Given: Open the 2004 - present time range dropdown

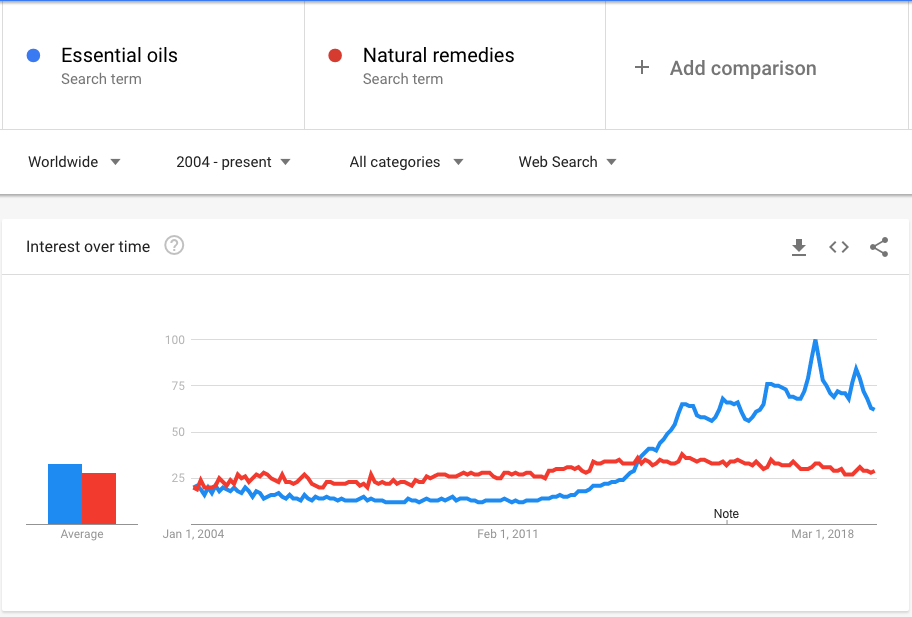Looking at the screenshot, I should pyautogui.click(x=233, y=162).
